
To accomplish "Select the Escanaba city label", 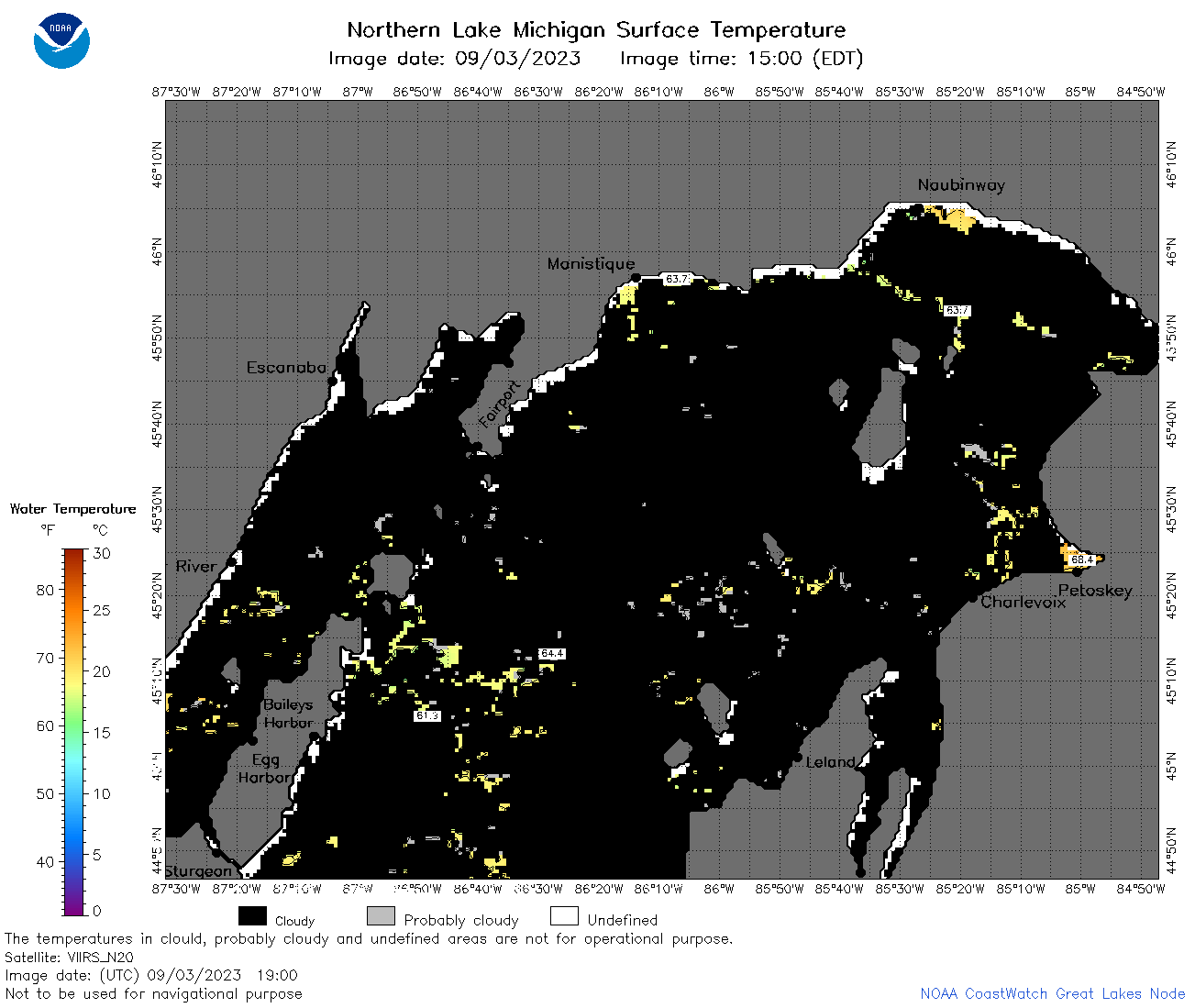I will coord(286,367).
